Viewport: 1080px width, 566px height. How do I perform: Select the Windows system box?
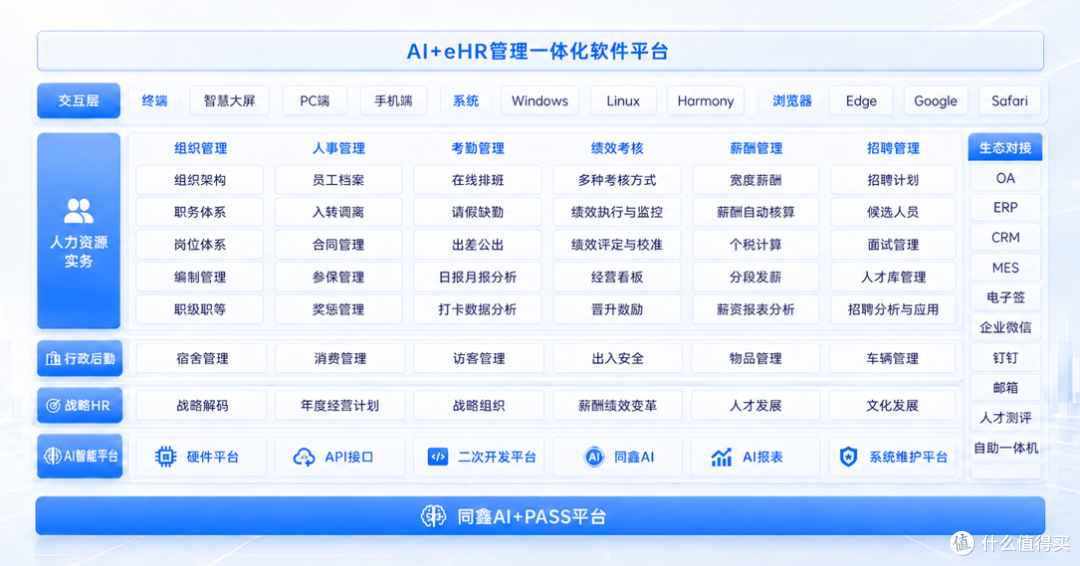[x=539, y=101]
